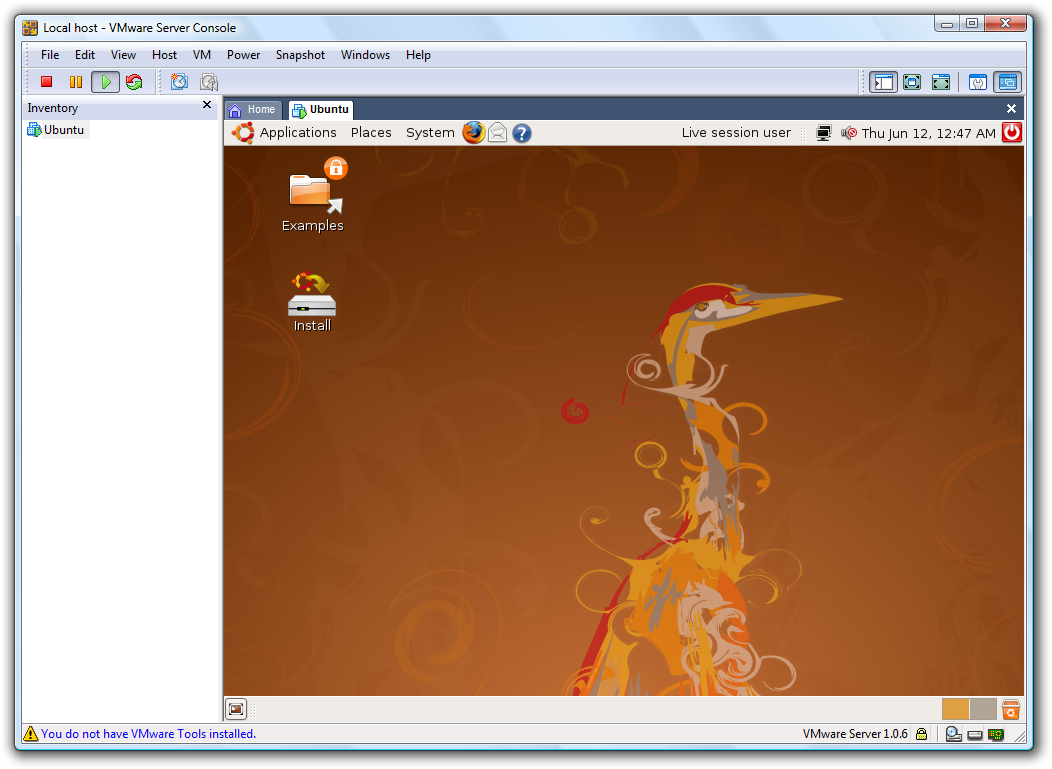Switch to the second gray workspace

pos(983,709)
